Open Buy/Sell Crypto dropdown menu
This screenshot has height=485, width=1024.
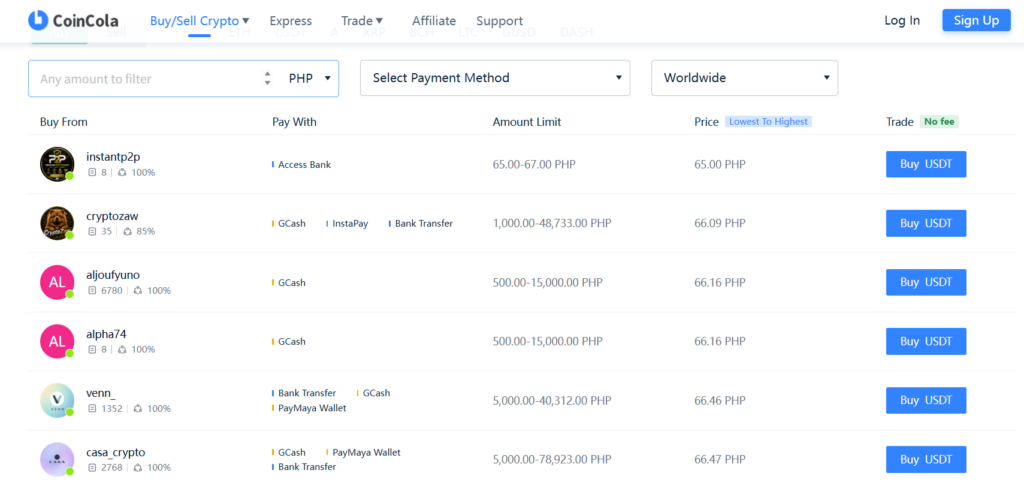click(x=199, y=21)
